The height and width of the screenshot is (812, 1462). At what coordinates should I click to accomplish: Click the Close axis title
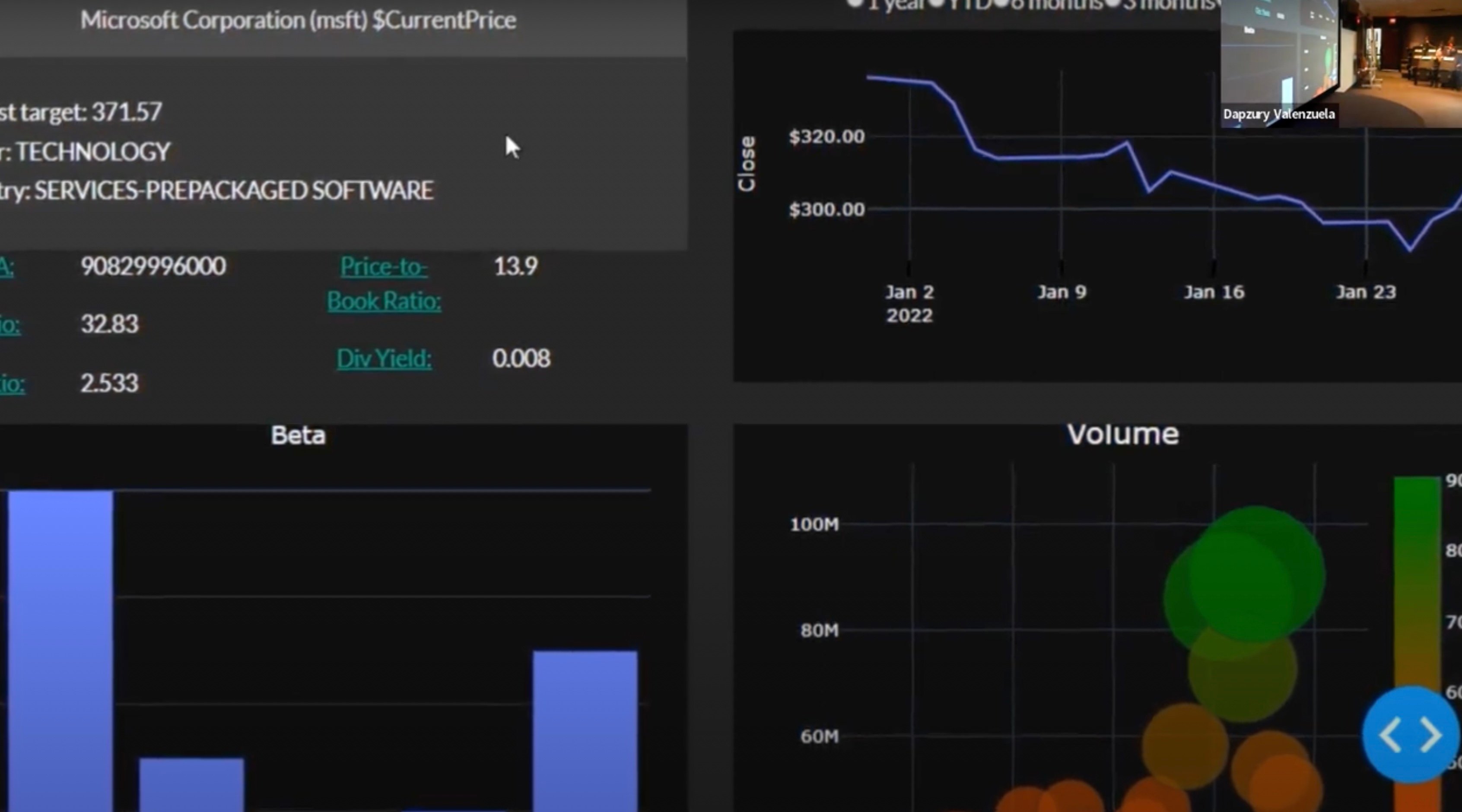click(747, 163)
